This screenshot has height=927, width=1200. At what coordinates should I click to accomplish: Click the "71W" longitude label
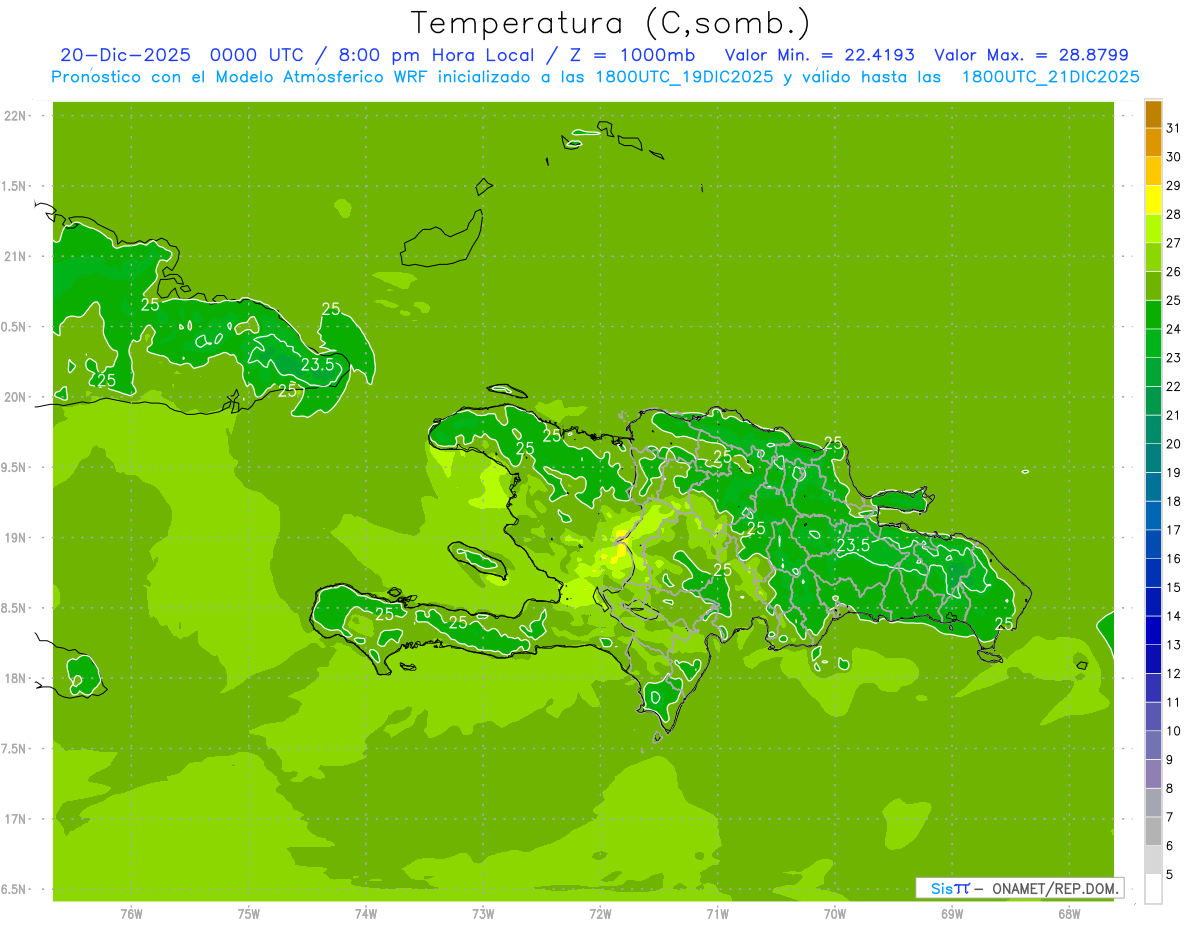pos(717,913)
